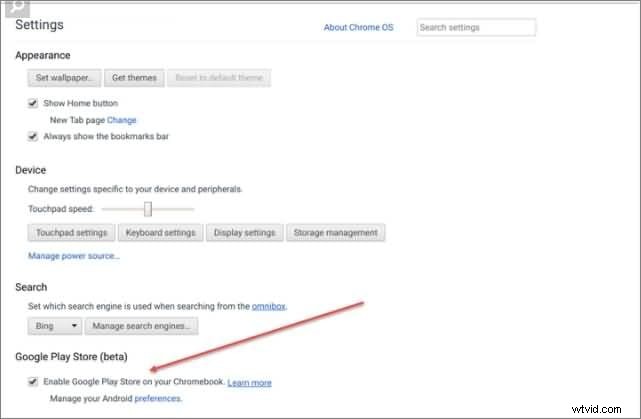Open the Play Store Learn more link
This screenshot has height=419, width=641.
[249, 383]
